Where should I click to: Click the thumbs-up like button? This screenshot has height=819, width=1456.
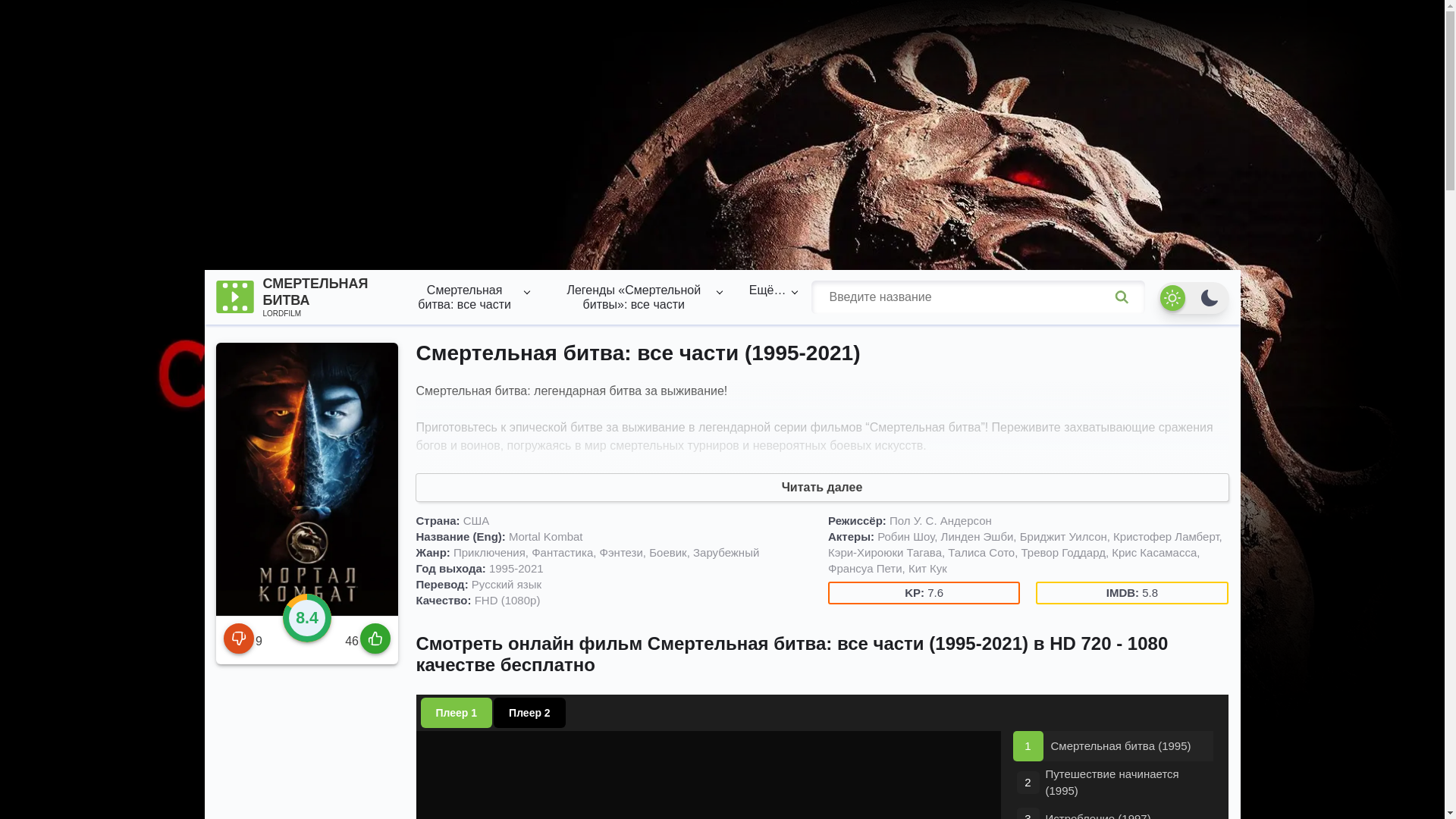point(375,639)
